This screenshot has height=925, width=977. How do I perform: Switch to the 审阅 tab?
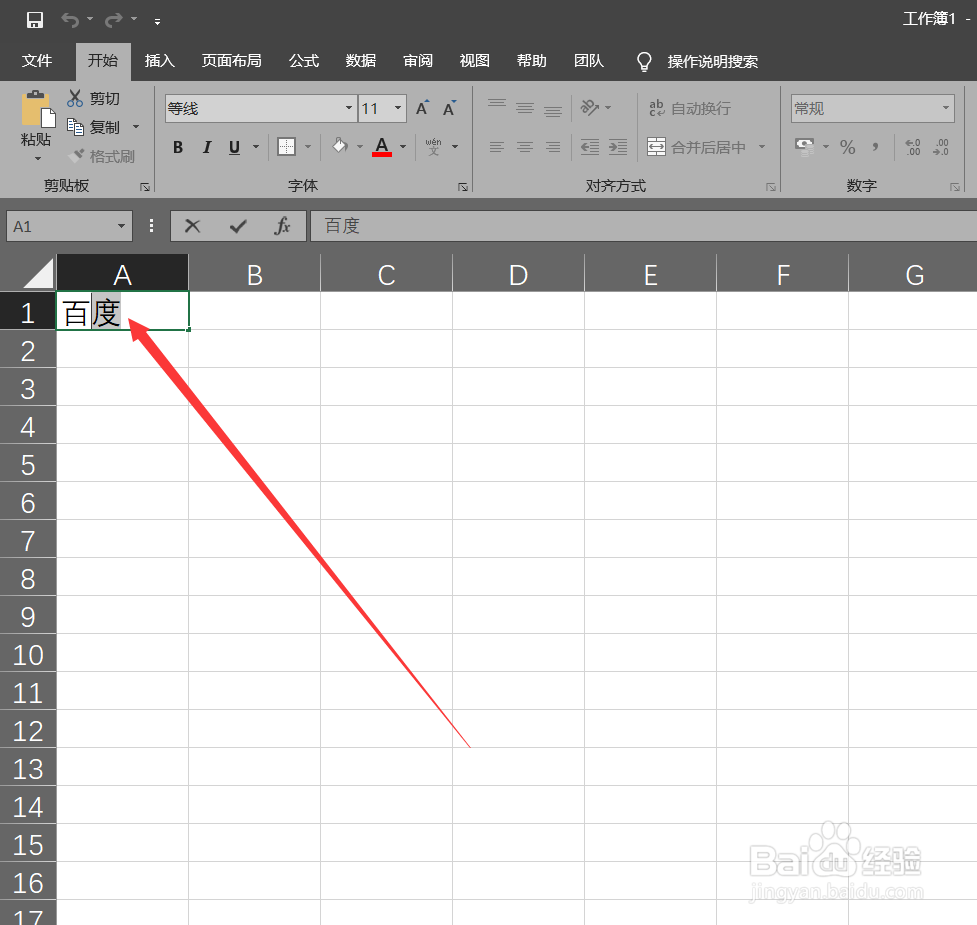click(x=417, y=60)
